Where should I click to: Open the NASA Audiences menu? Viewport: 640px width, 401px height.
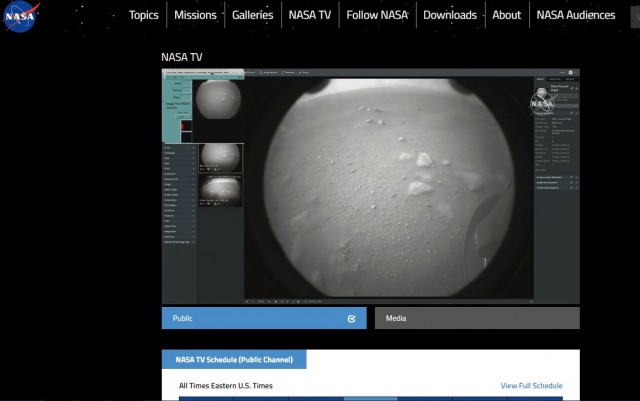point(576,15)
